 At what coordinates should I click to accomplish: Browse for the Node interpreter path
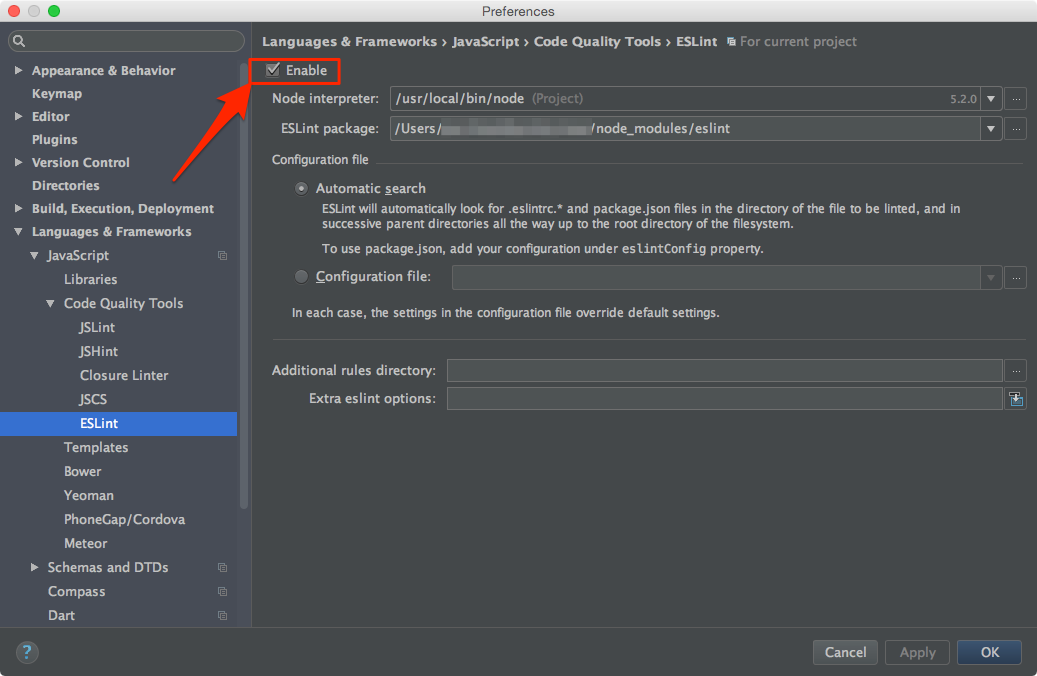(x=1016, y=99)
